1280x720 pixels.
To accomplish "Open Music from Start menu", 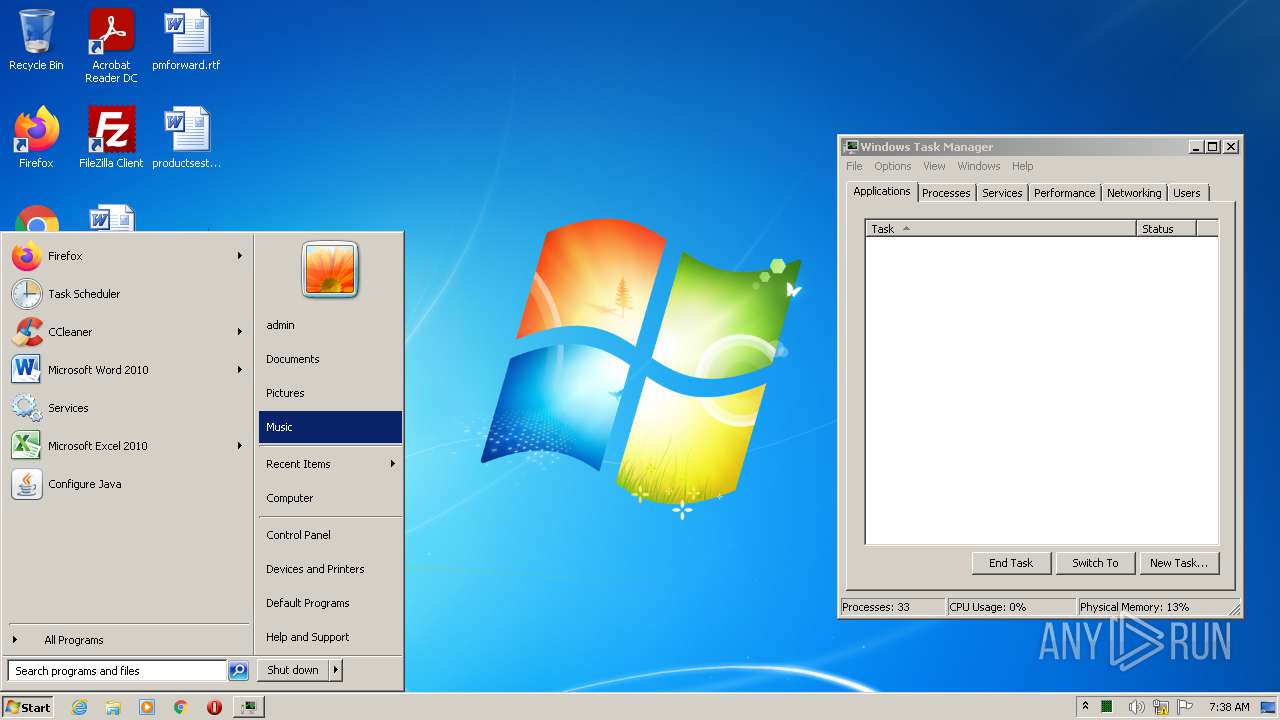I will point(330,427).
